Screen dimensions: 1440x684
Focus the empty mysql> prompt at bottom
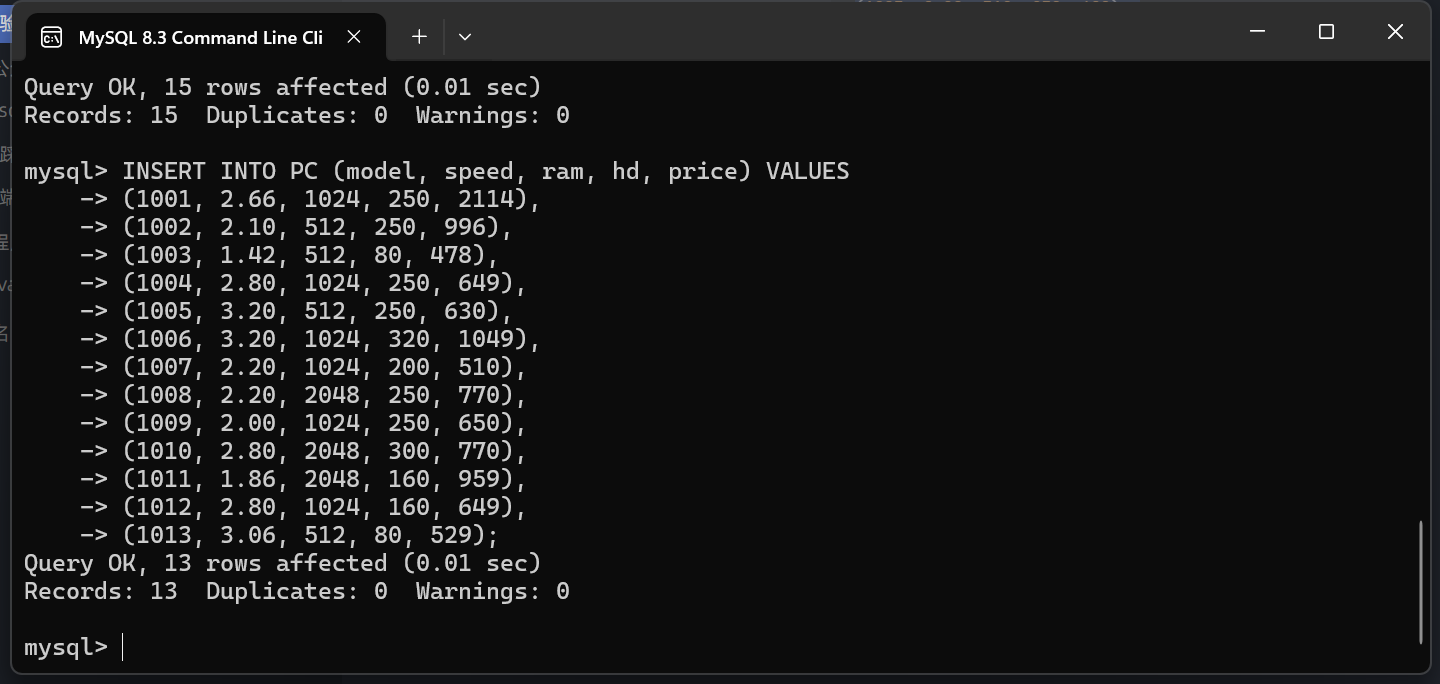[73, 647]
